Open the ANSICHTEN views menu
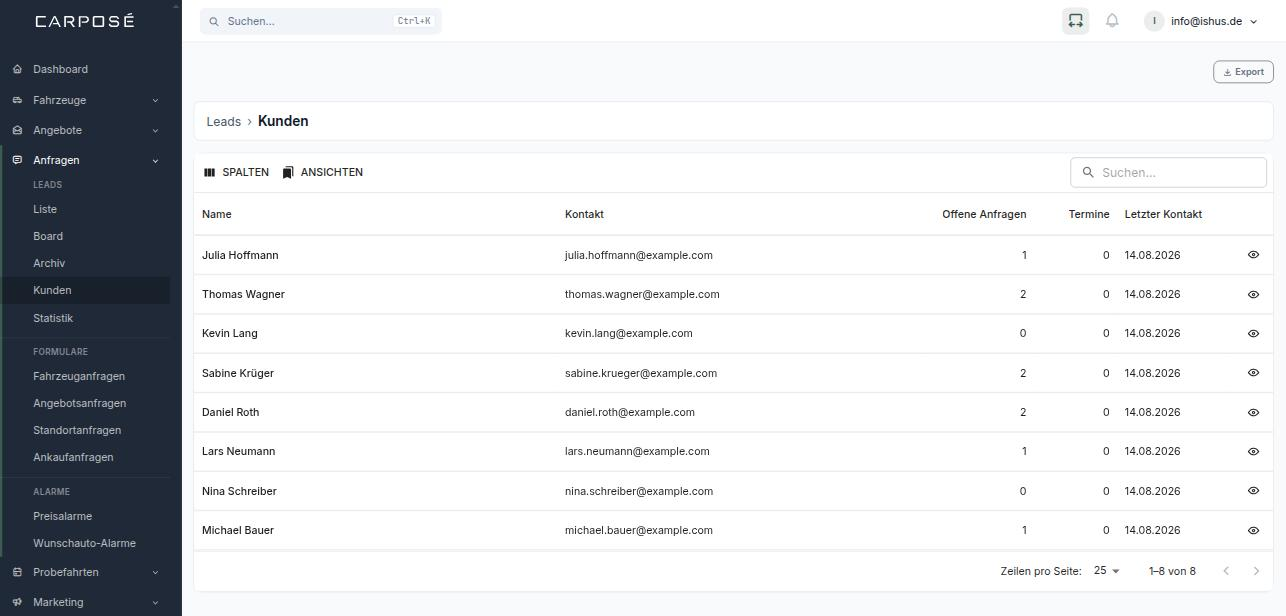1286x616 pixels. (x=322, y=172)
